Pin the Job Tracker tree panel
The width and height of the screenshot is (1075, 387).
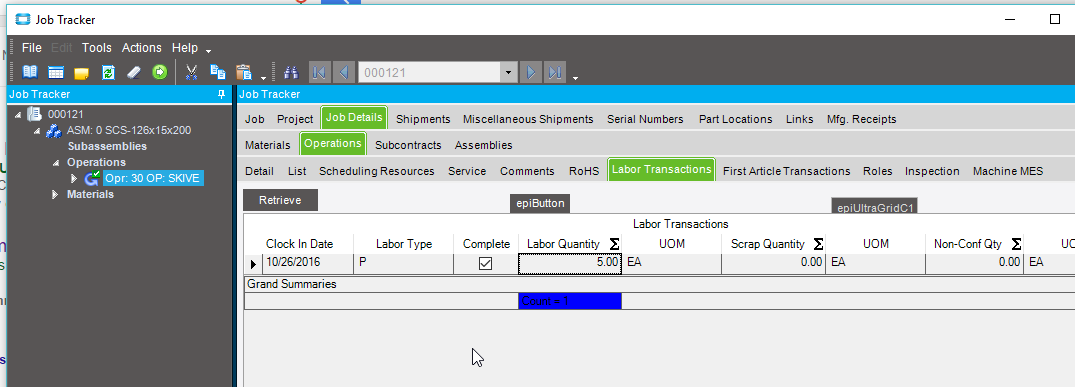click(x=221, y=94)
